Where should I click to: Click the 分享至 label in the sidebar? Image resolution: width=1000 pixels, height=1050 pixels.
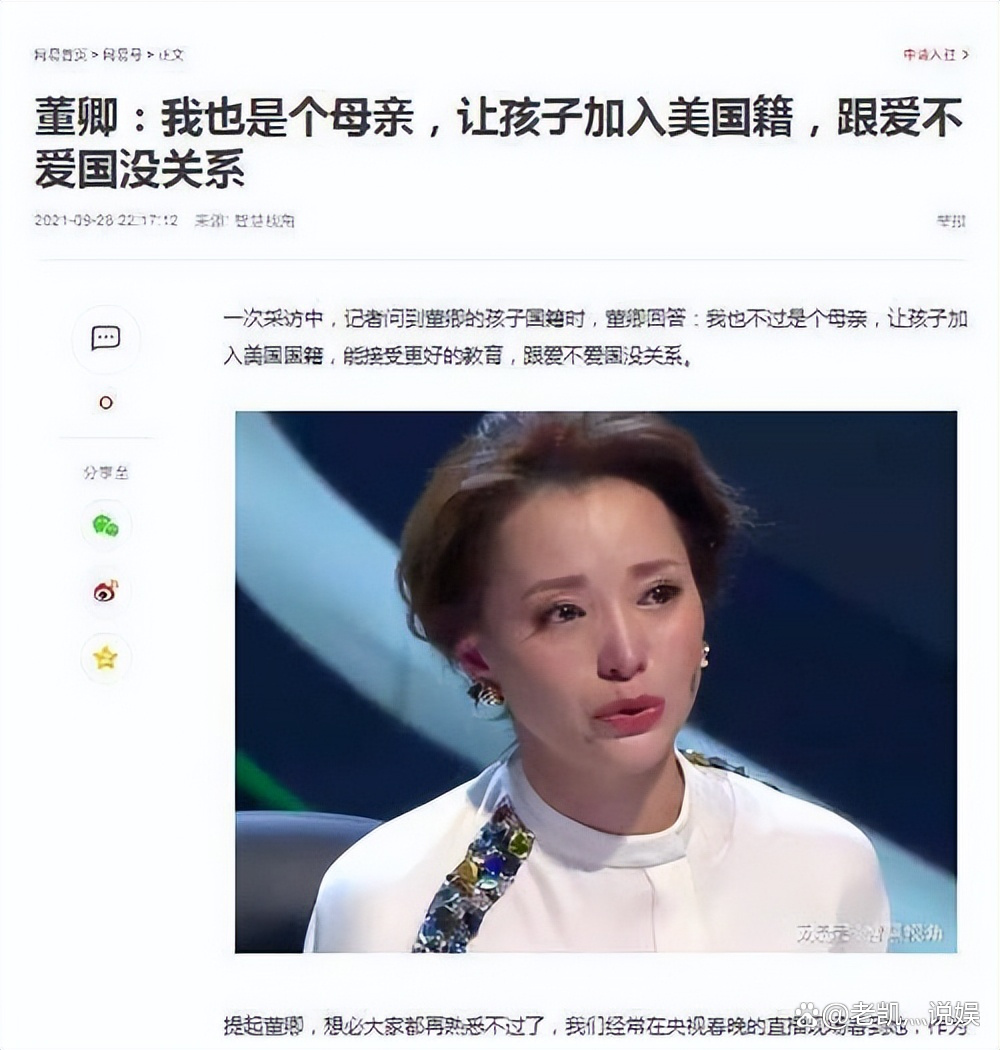[106, 473]
